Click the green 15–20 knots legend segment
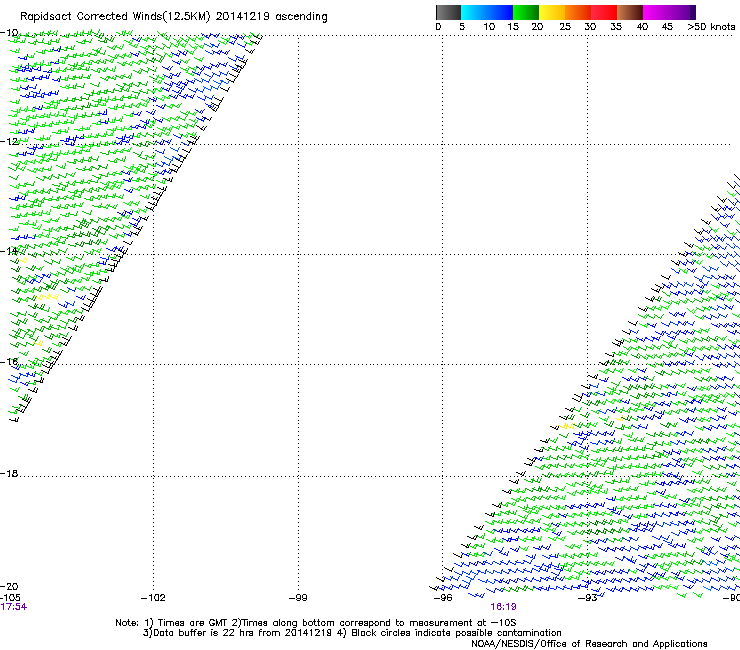 coord(526,13)
